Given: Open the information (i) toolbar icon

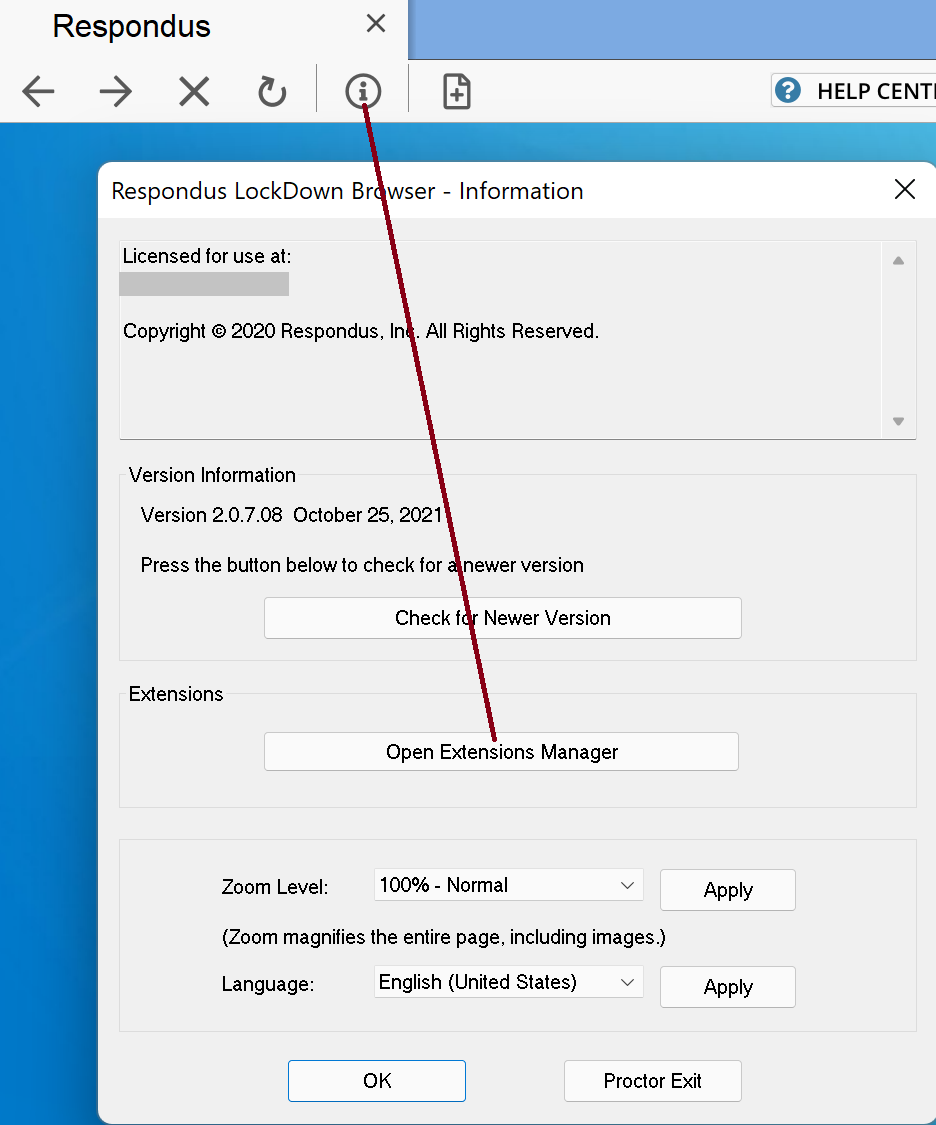Looking at the screenshot, I should pyautogui.click(x=363, y=92).
